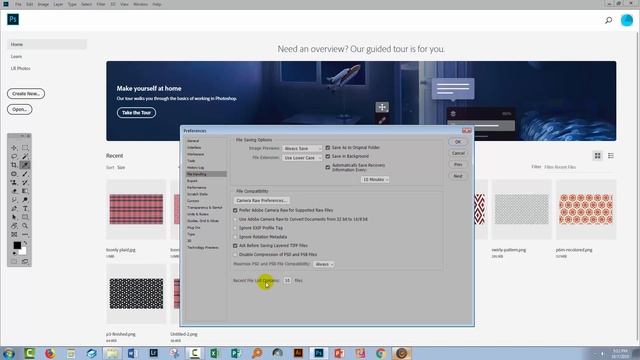
Task: Open the user profile avatar
Action: [627, 20]
